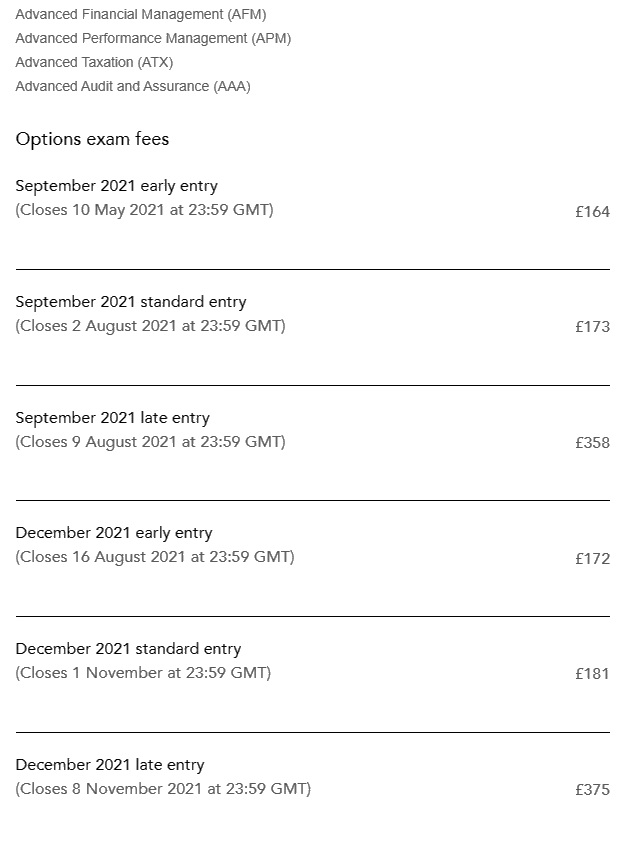Select the £375 late entry fee
The height and width of the screenshot is (857, 622).
coord(592,790)
